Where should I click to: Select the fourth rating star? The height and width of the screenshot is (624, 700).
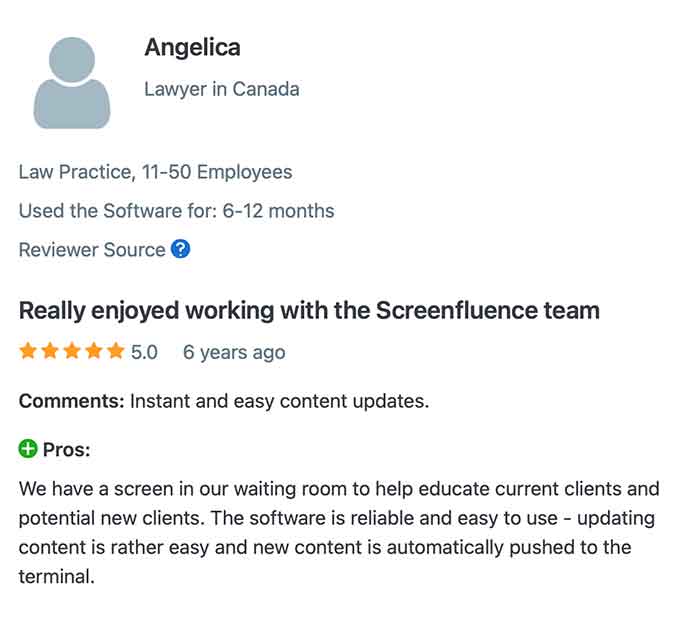tap(94, 352)
